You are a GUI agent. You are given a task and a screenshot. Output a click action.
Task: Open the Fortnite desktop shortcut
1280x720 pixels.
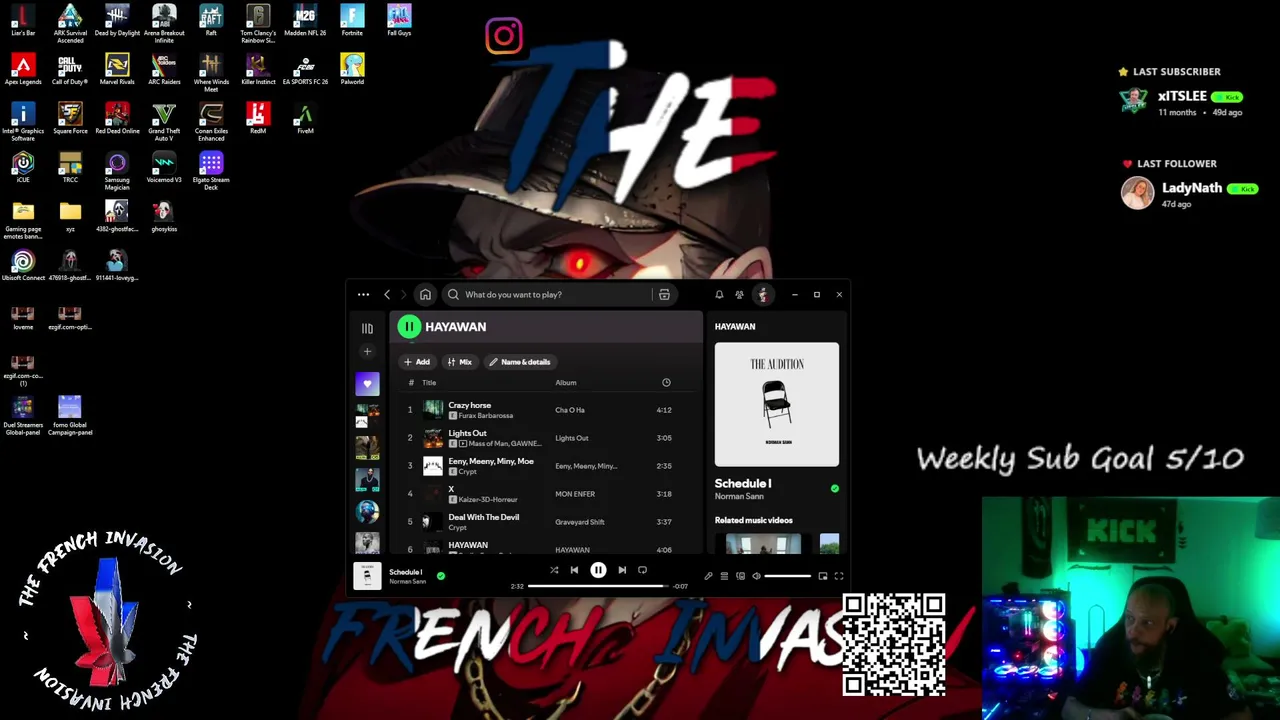pos(352,20)
